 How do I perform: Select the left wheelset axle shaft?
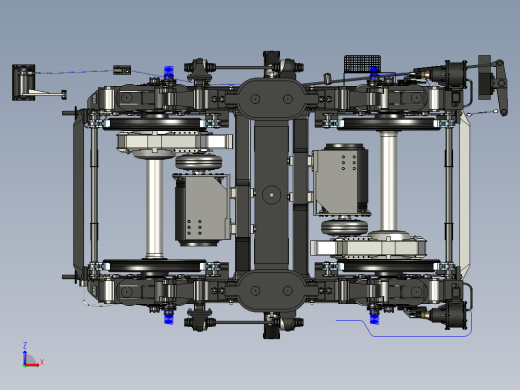tap(154, 208)
